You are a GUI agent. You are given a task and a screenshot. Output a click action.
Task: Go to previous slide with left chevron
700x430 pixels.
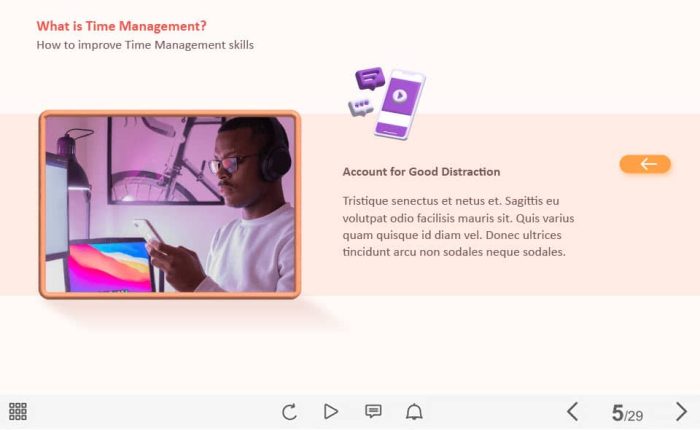click(x=572, y=411)
